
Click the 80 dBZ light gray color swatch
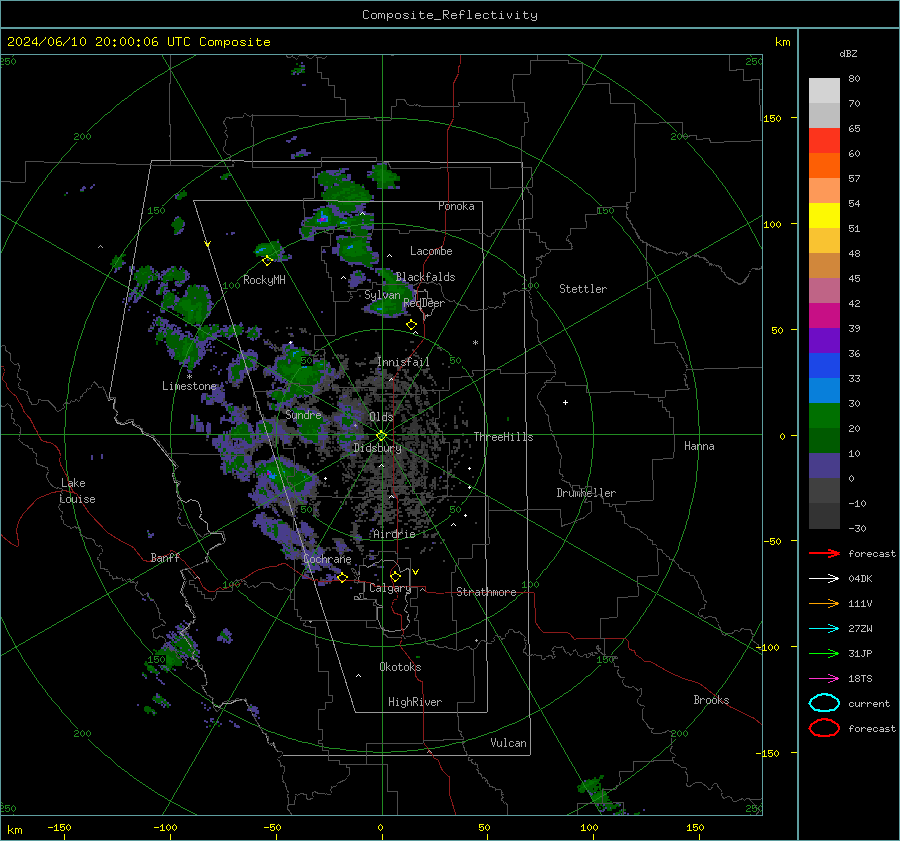[x=824, y=90]
